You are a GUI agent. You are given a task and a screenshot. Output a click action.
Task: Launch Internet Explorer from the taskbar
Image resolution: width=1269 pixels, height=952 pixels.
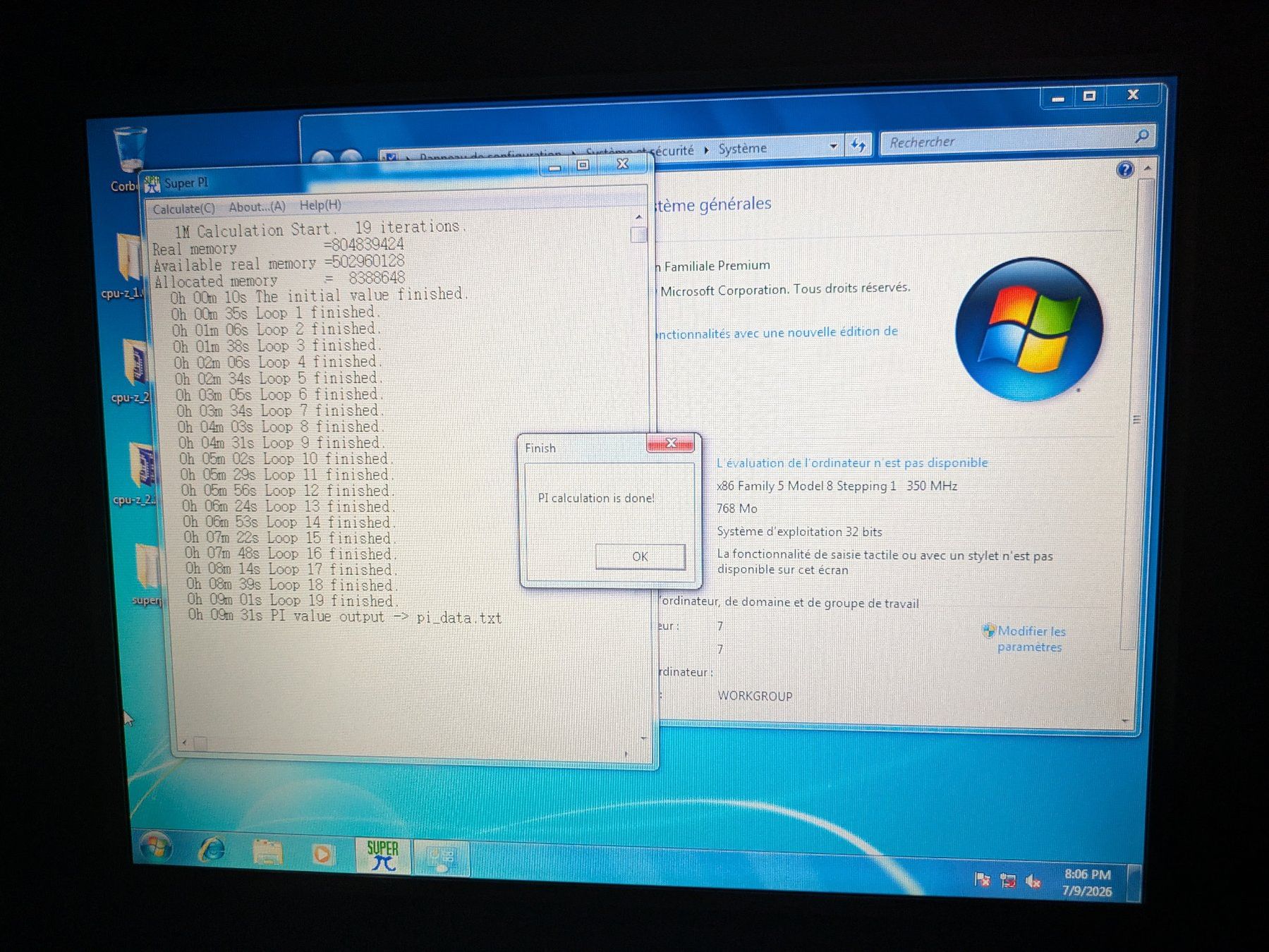click(212, 850)
